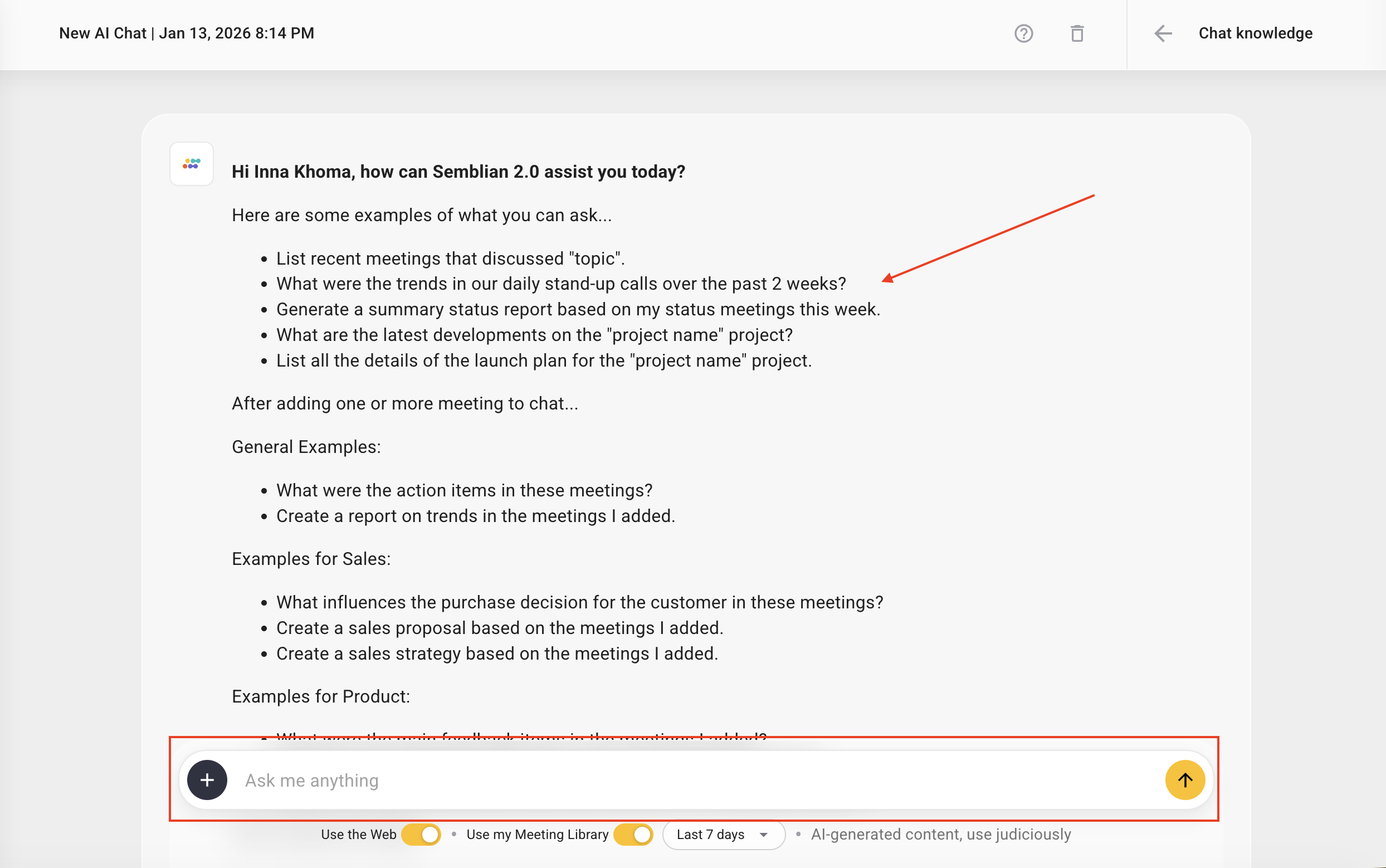Click the dropdown arrow next to Last 7 days
1386x868 pixels.
763,835
